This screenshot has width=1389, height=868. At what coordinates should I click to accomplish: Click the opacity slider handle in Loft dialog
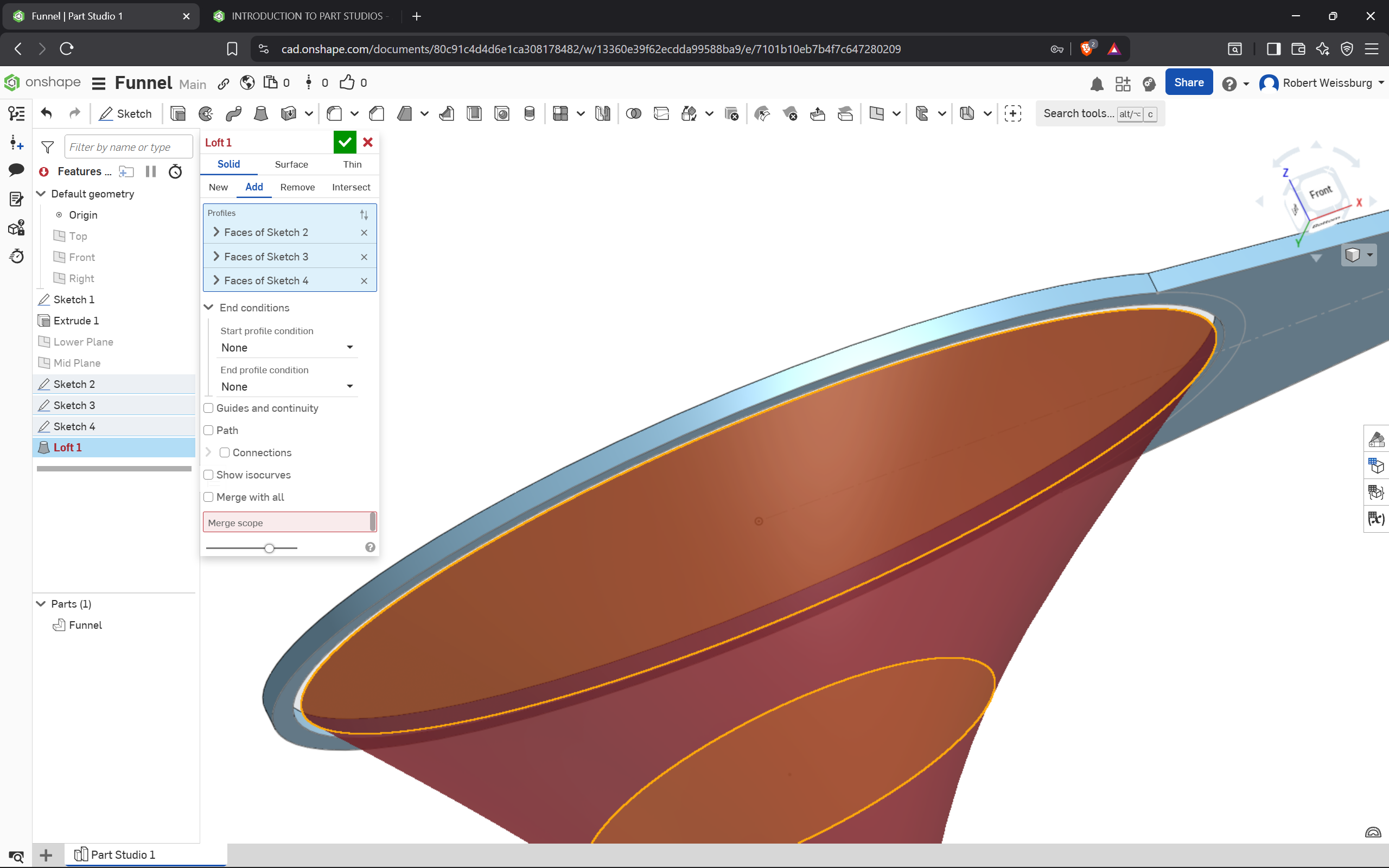pyautogui.click(x=269, y=548)
